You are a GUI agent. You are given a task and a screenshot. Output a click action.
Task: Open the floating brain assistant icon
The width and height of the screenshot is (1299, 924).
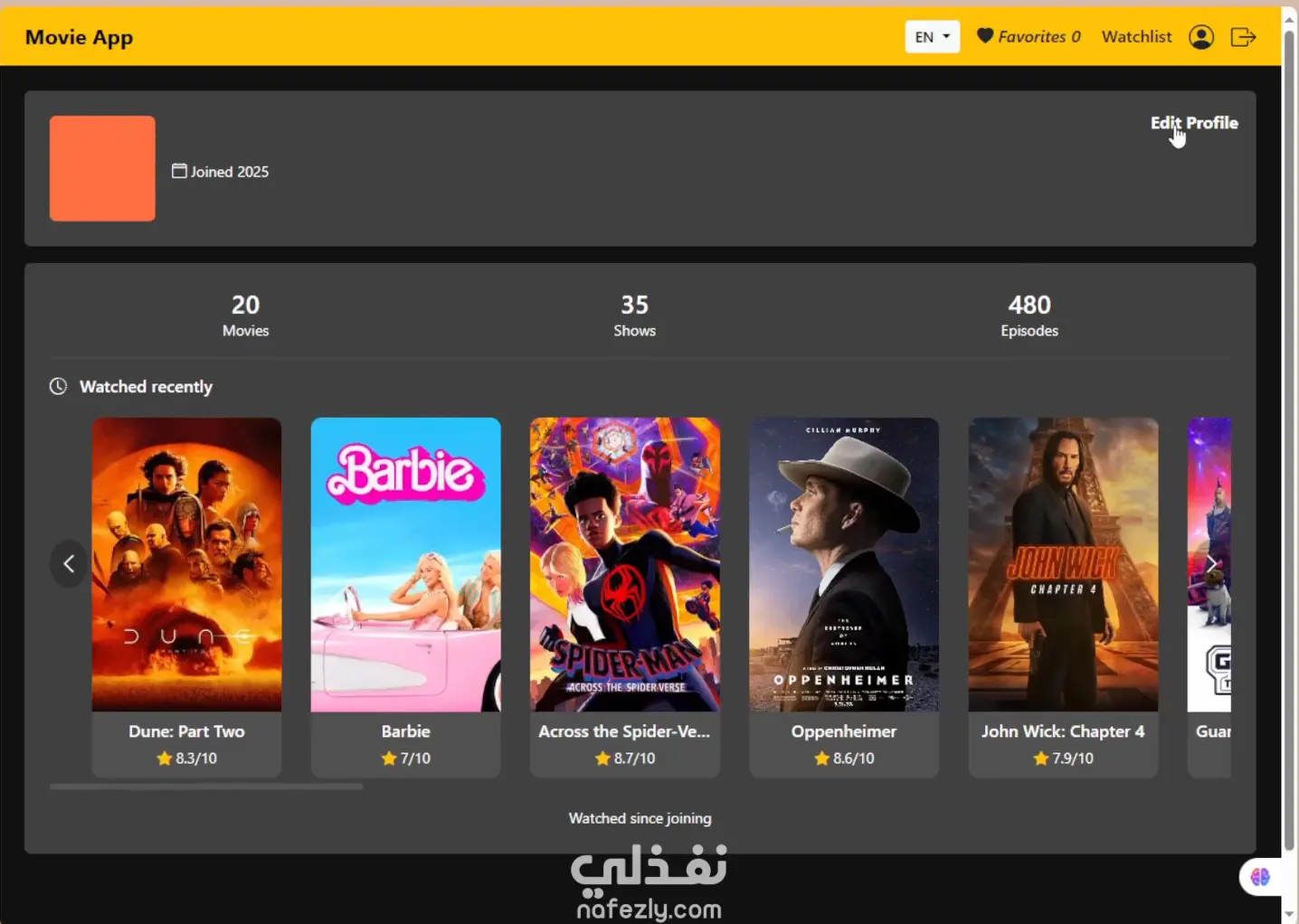(x=1260, y=876)
